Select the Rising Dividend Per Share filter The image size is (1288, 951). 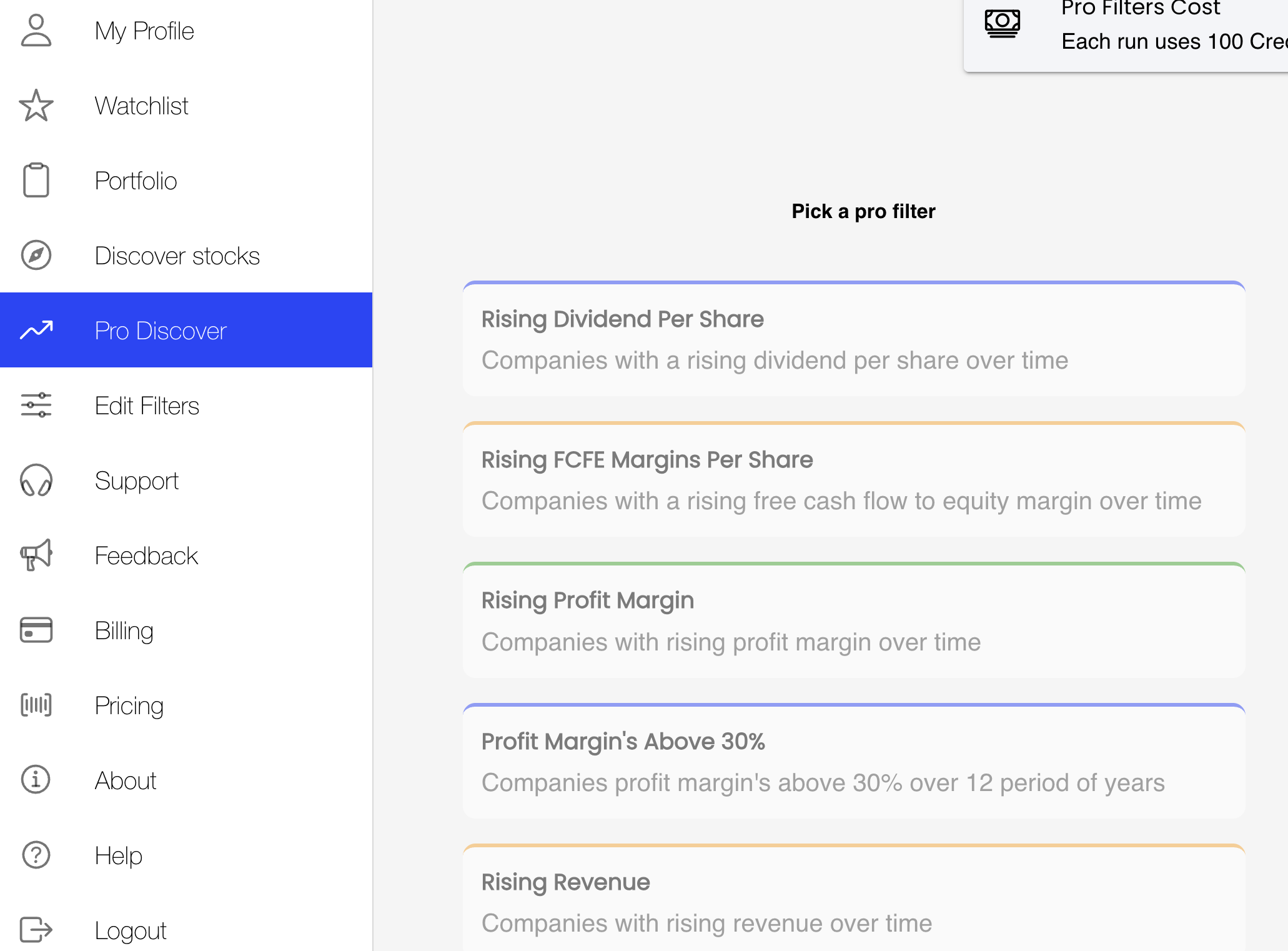tap(853, 339)
